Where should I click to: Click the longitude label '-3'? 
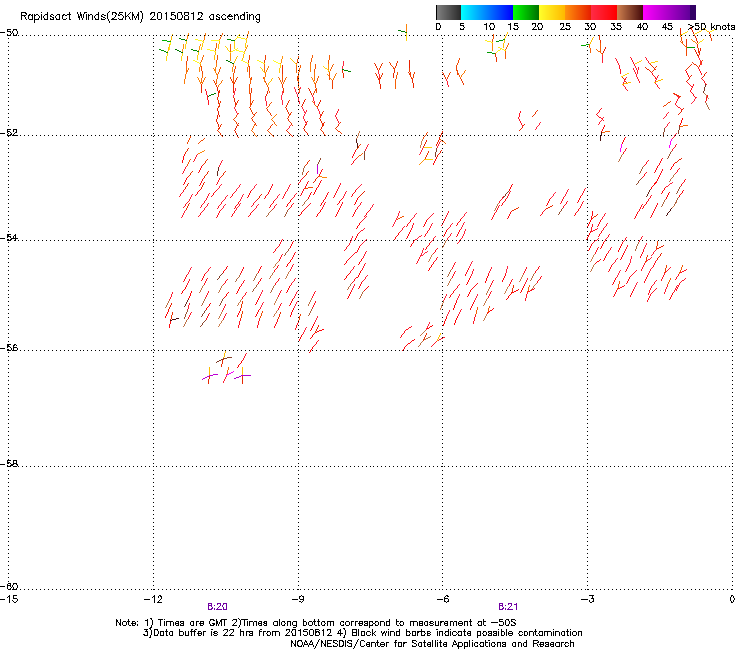point(587,599)
